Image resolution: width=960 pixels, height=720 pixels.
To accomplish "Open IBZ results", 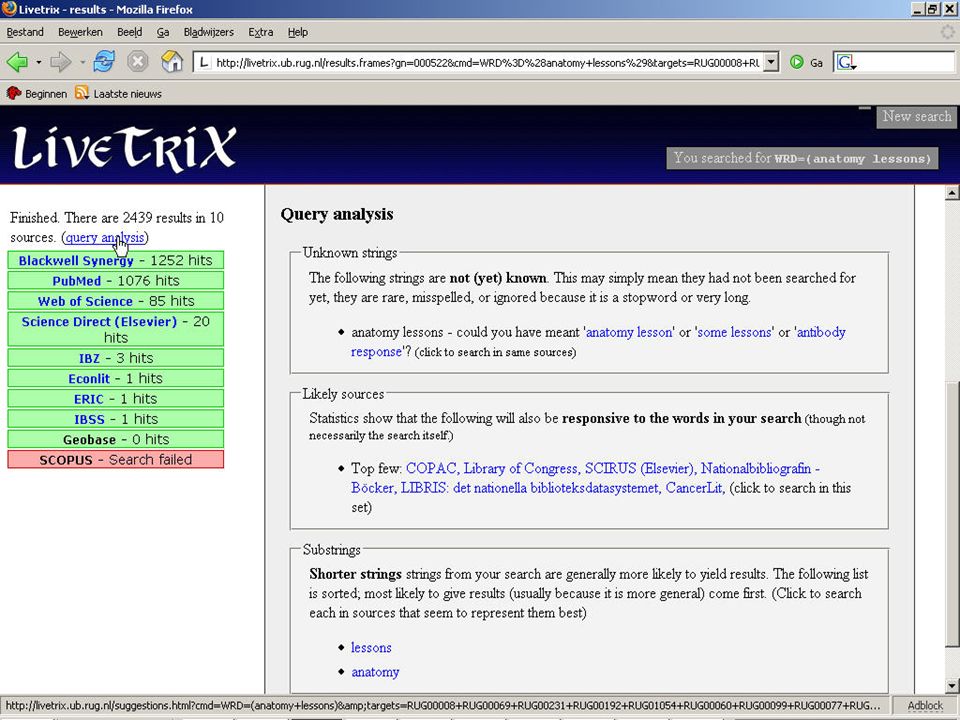I will pyautogui.click(x=116, y=358).
